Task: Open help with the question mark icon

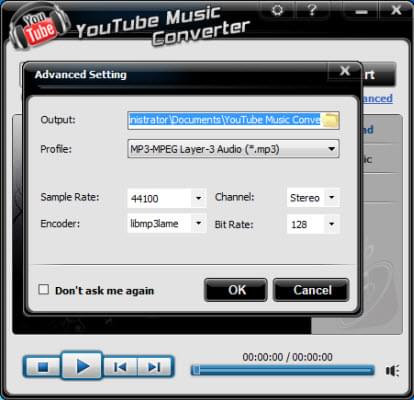Action: point(312,10)
